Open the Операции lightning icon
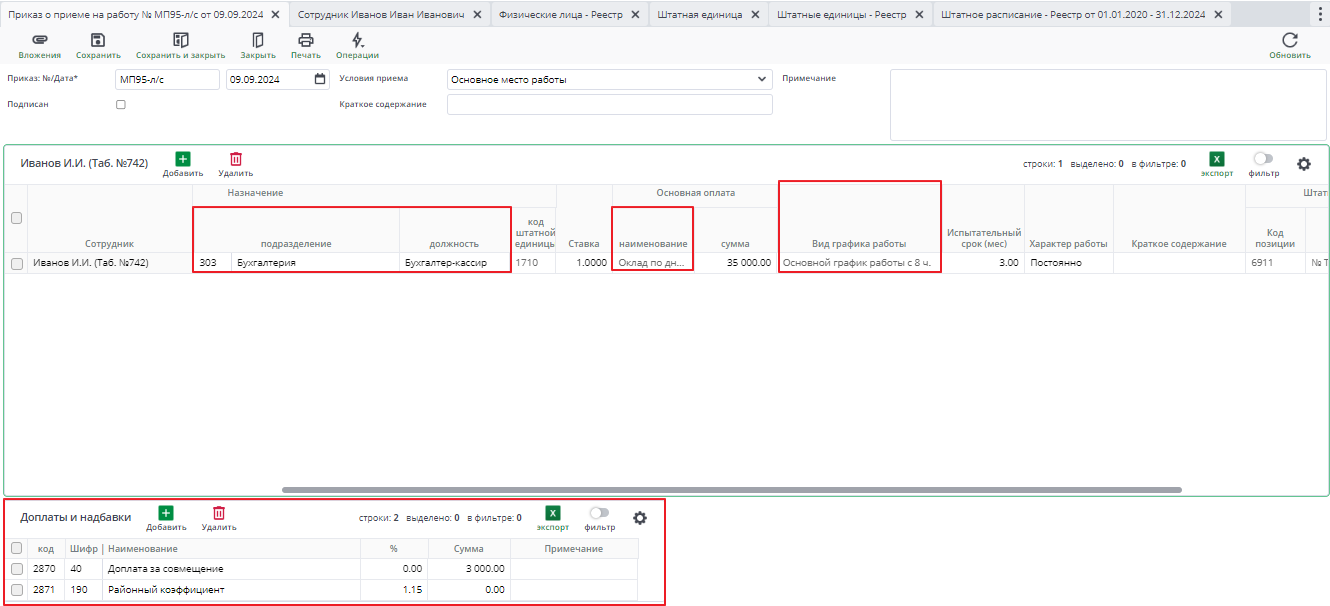 [357, 40]
